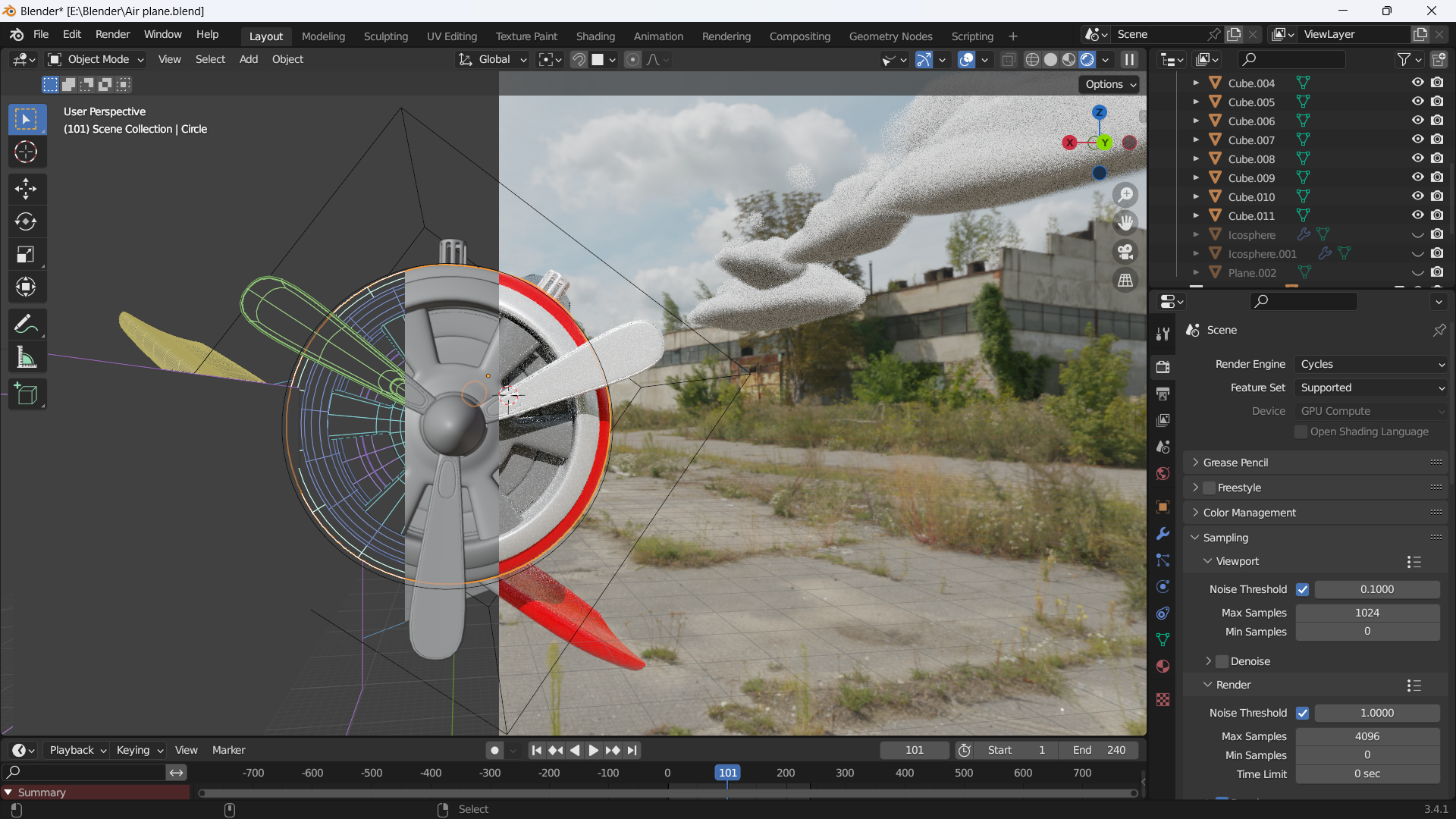Click the End frame field 240
1456x819 pixels.
[x=1098, y=750]
